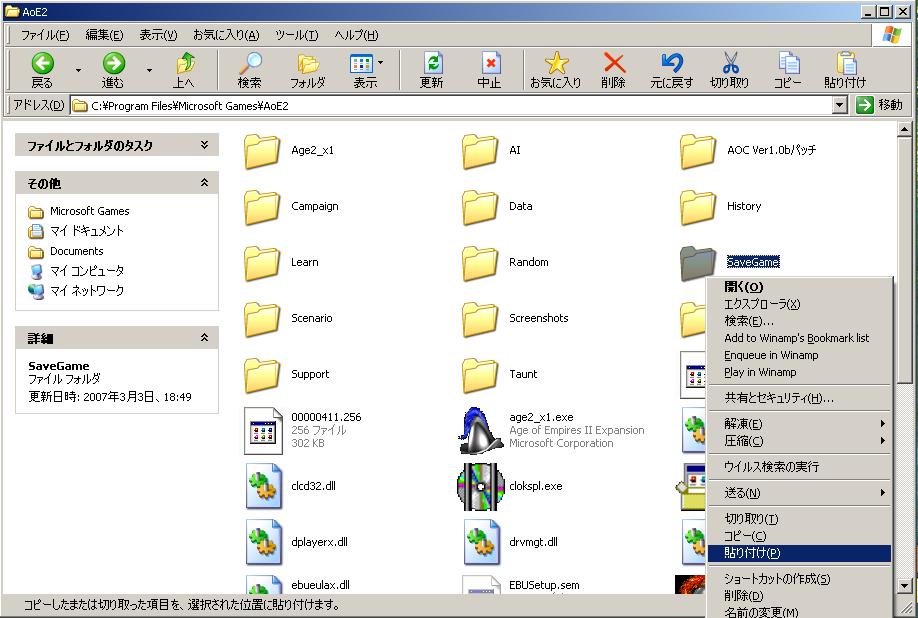The height and width of the screenshot is (618, 918).
Task: Toggle the Folders (フォルダ) pane icon
Action: [308, 70]
